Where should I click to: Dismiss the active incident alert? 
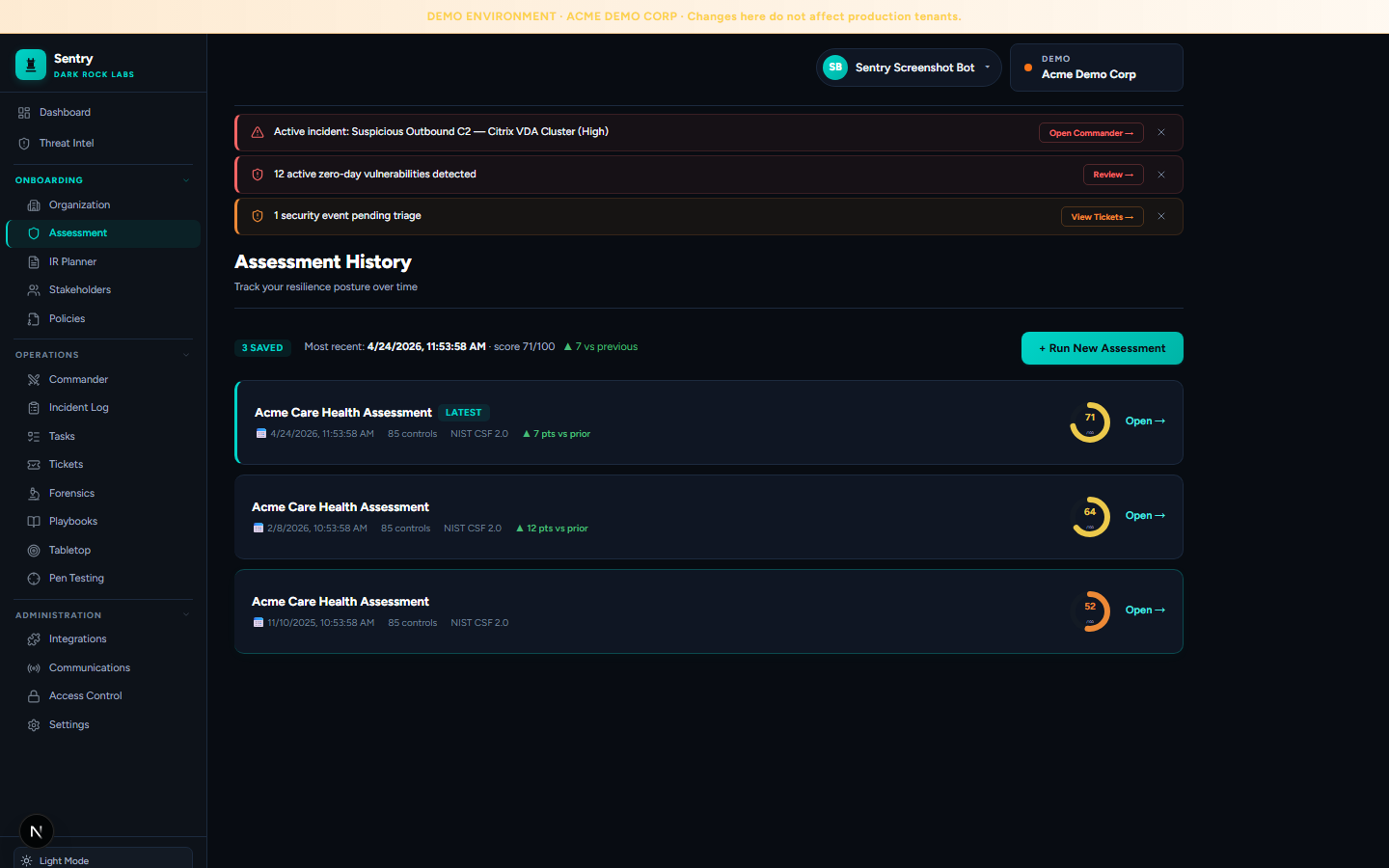tap(1161, 132)
